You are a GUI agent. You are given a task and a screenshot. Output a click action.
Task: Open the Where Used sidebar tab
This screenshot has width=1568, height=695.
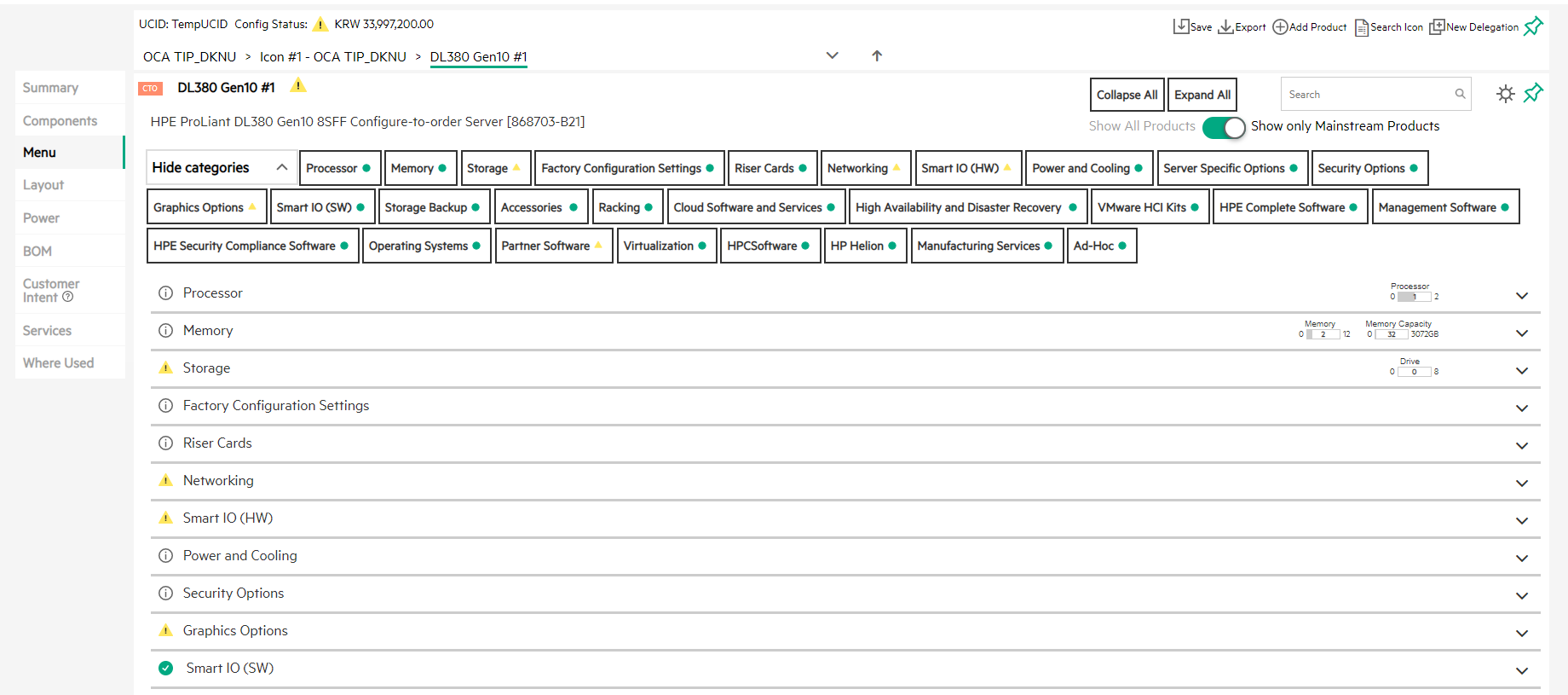(x=70, y=362)
